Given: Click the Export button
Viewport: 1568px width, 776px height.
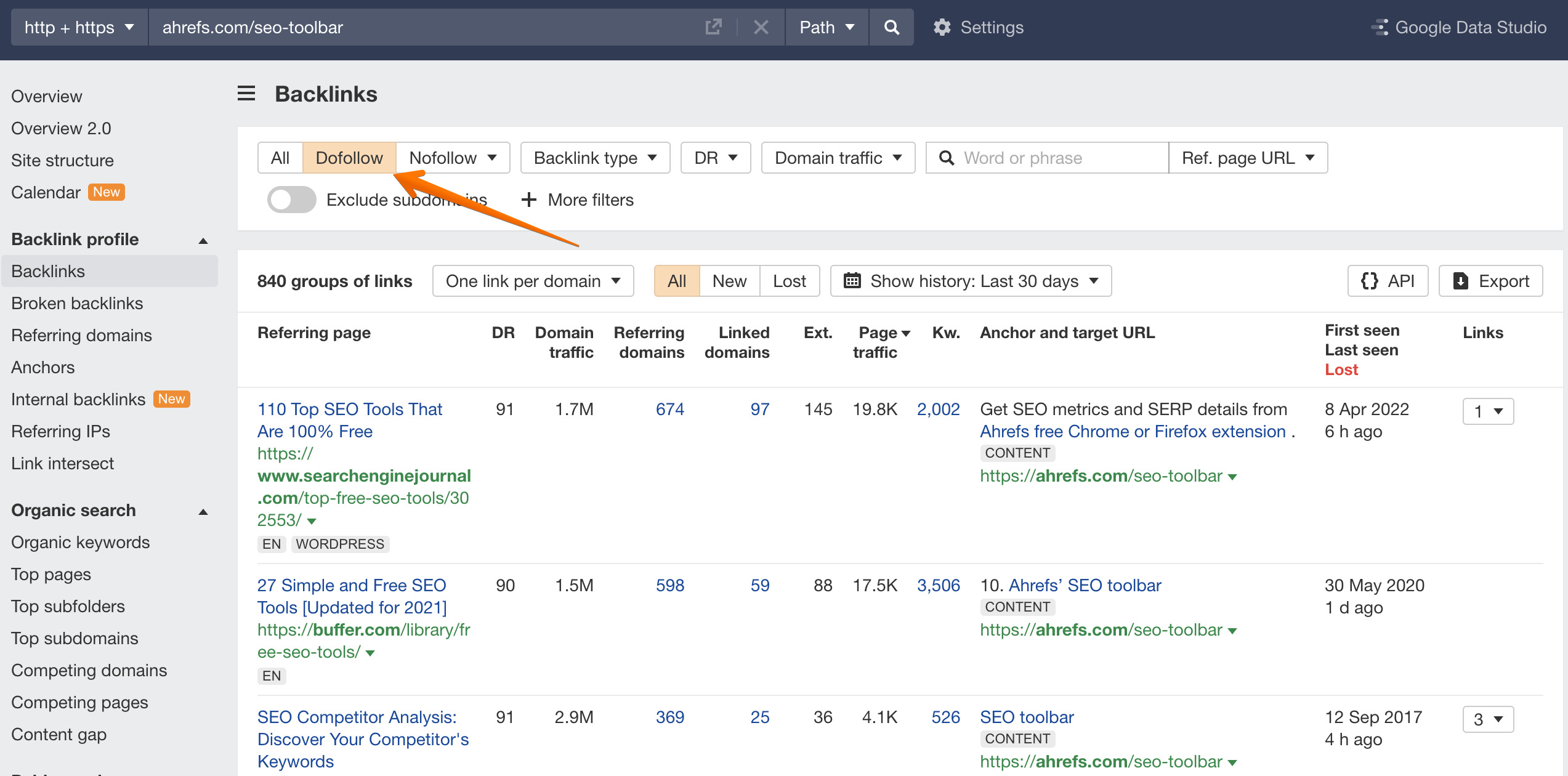Looking at the screenshot, I should [1490, 281].
